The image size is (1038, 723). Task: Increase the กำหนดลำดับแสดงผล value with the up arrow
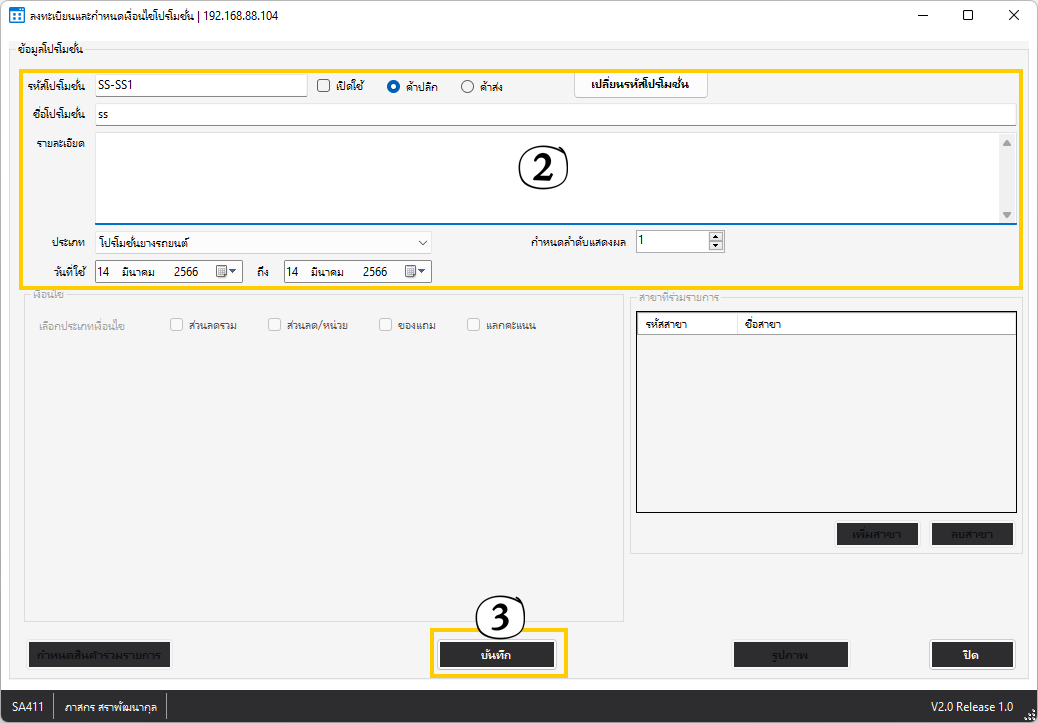click(x=715, y=236)
